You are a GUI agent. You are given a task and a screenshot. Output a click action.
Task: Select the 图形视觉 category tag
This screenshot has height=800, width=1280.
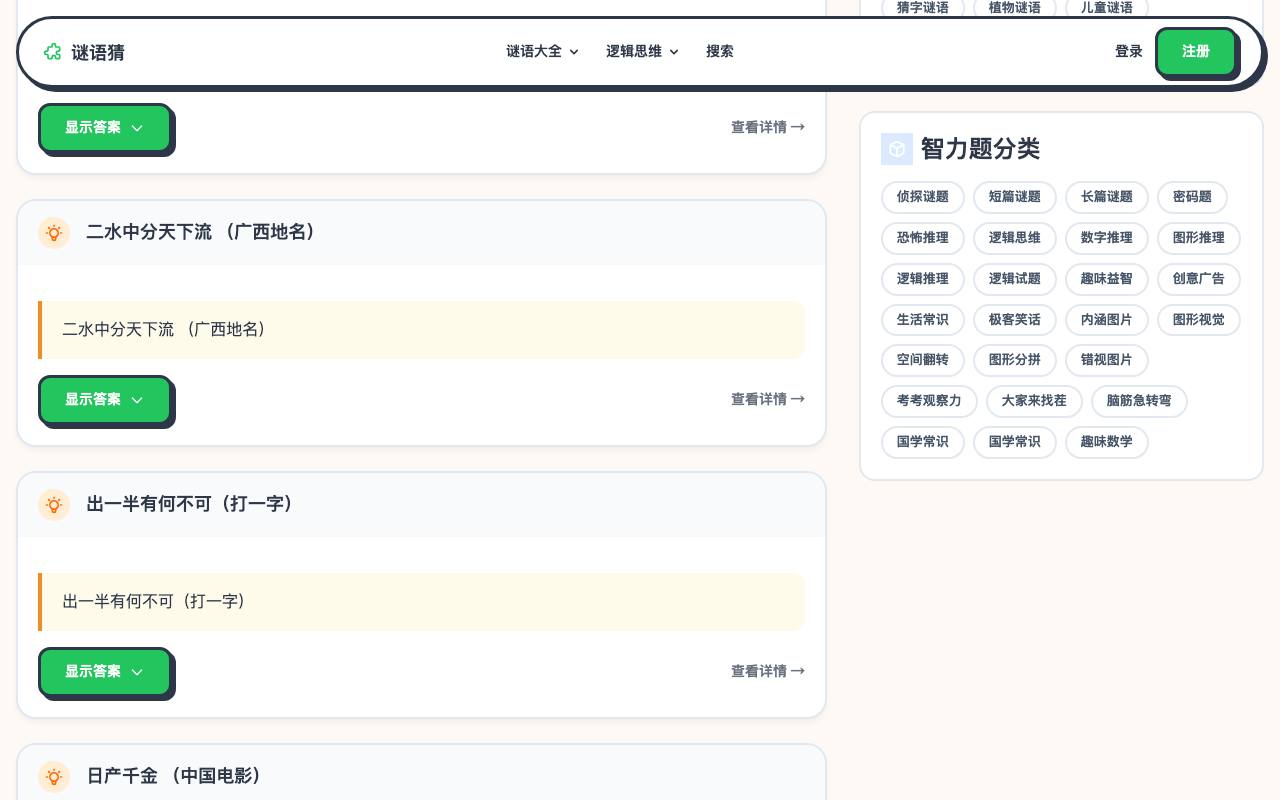click(1199, 320)
